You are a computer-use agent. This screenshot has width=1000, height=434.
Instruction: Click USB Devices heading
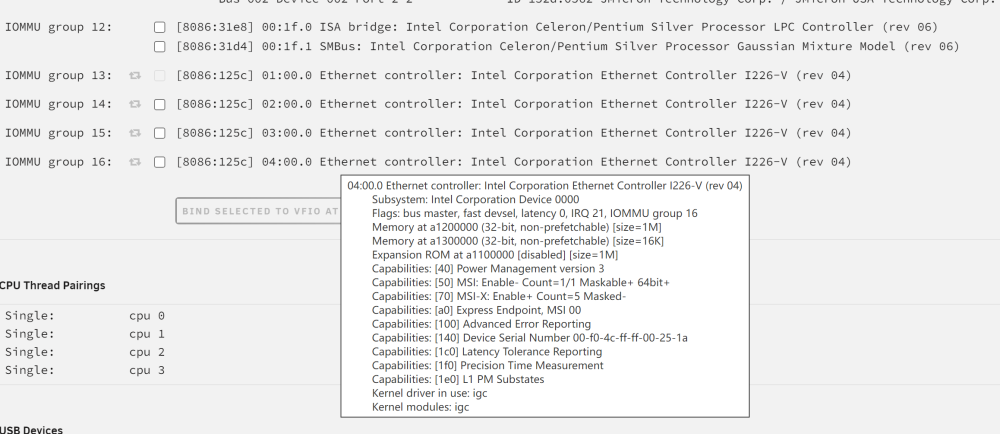[31, 430]
